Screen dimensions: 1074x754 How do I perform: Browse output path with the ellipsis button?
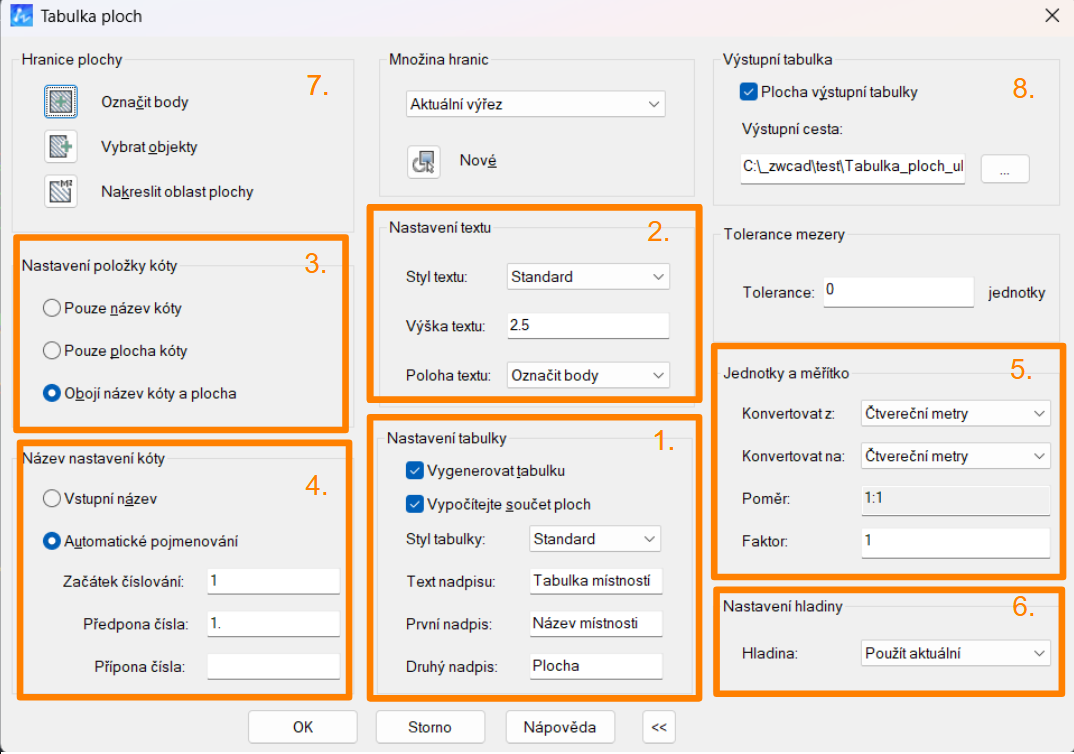[x=1005, y=169]
